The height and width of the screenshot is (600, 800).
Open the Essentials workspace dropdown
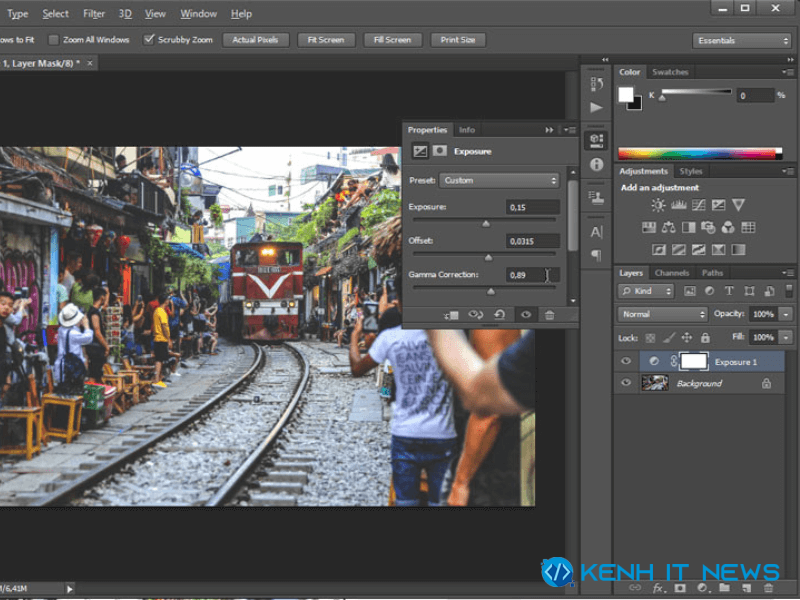click(x=742, y=40)
